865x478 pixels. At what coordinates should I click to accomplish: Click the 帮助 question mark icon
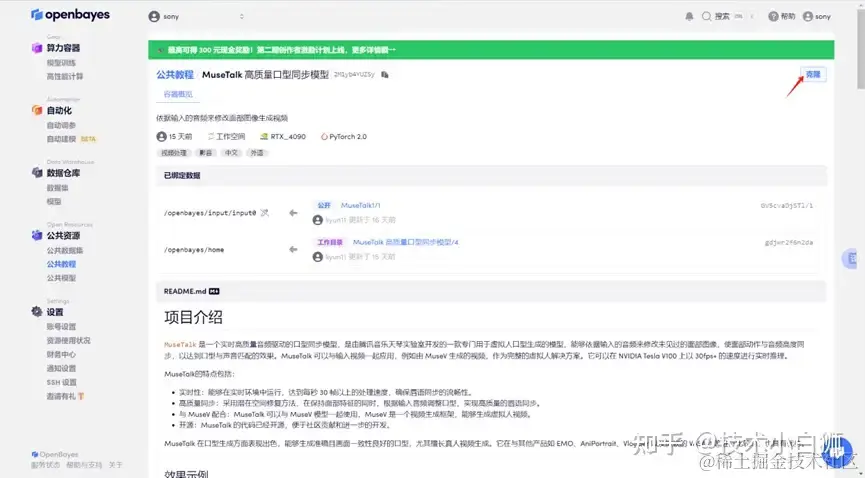pos(773,17)
